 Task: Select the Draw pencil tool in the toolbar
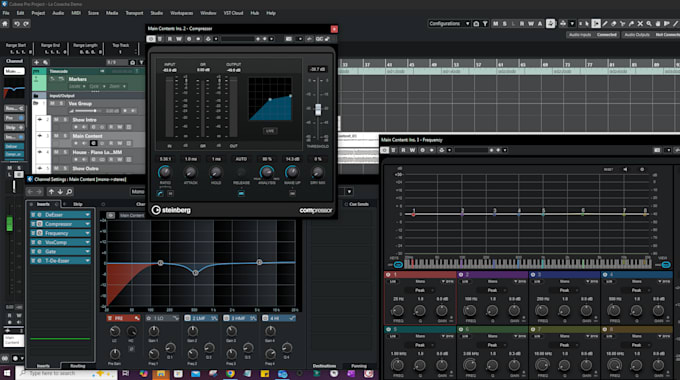[605, 24]
